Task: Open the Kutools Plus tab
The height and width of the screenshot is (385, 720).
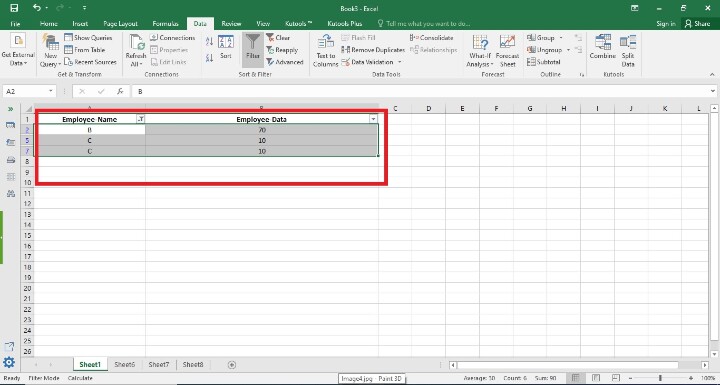Action: click(344, 23)
